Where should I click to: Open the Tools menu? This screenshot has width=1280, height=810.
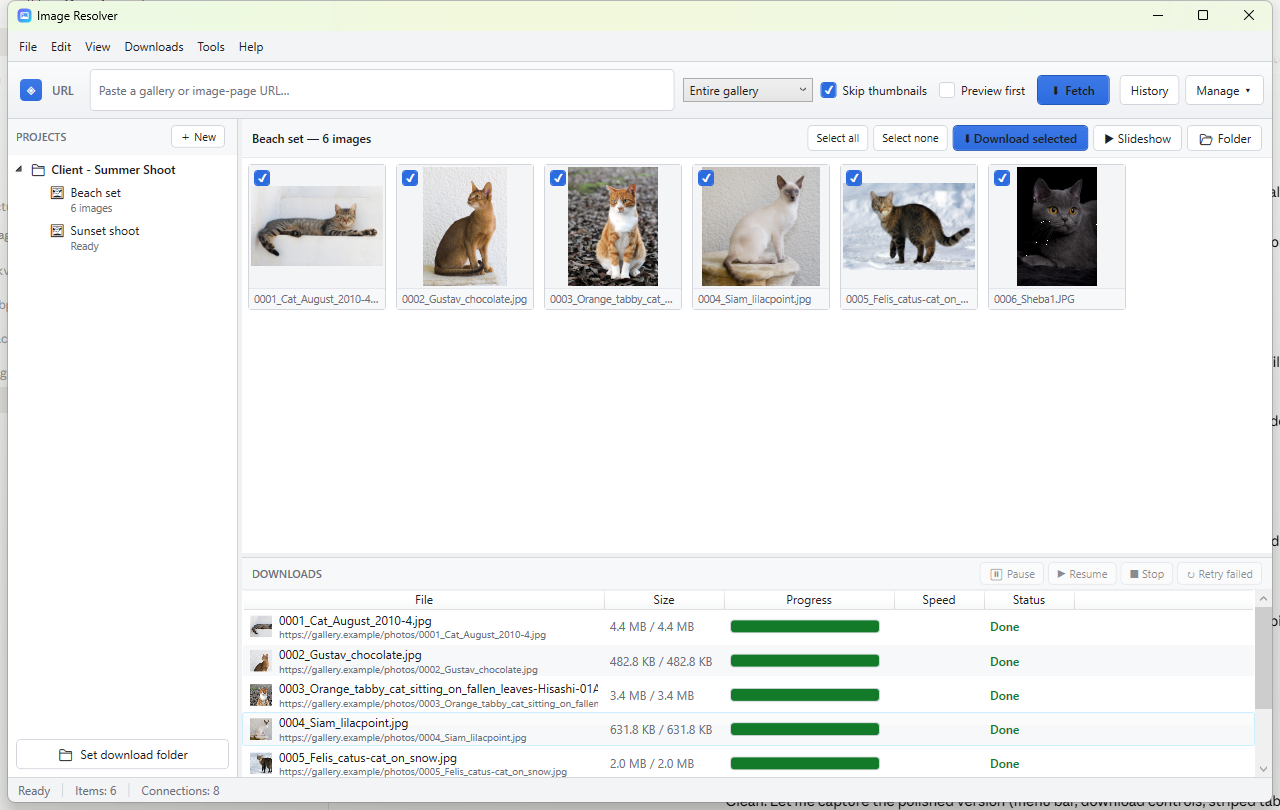click(x=211, y=47)
